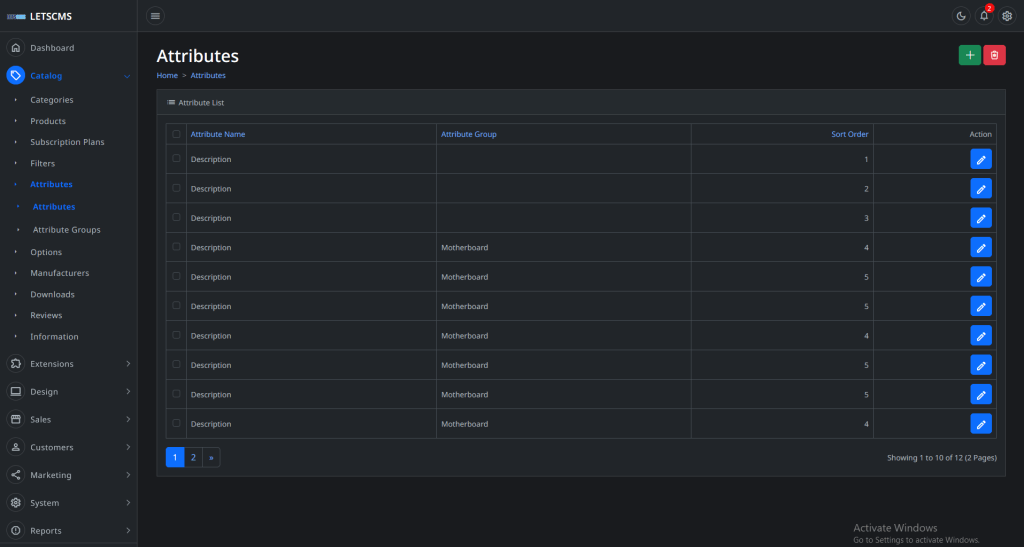Select the checkbox of the last table row
This screenshot has height=547, width=1024.
177,424
